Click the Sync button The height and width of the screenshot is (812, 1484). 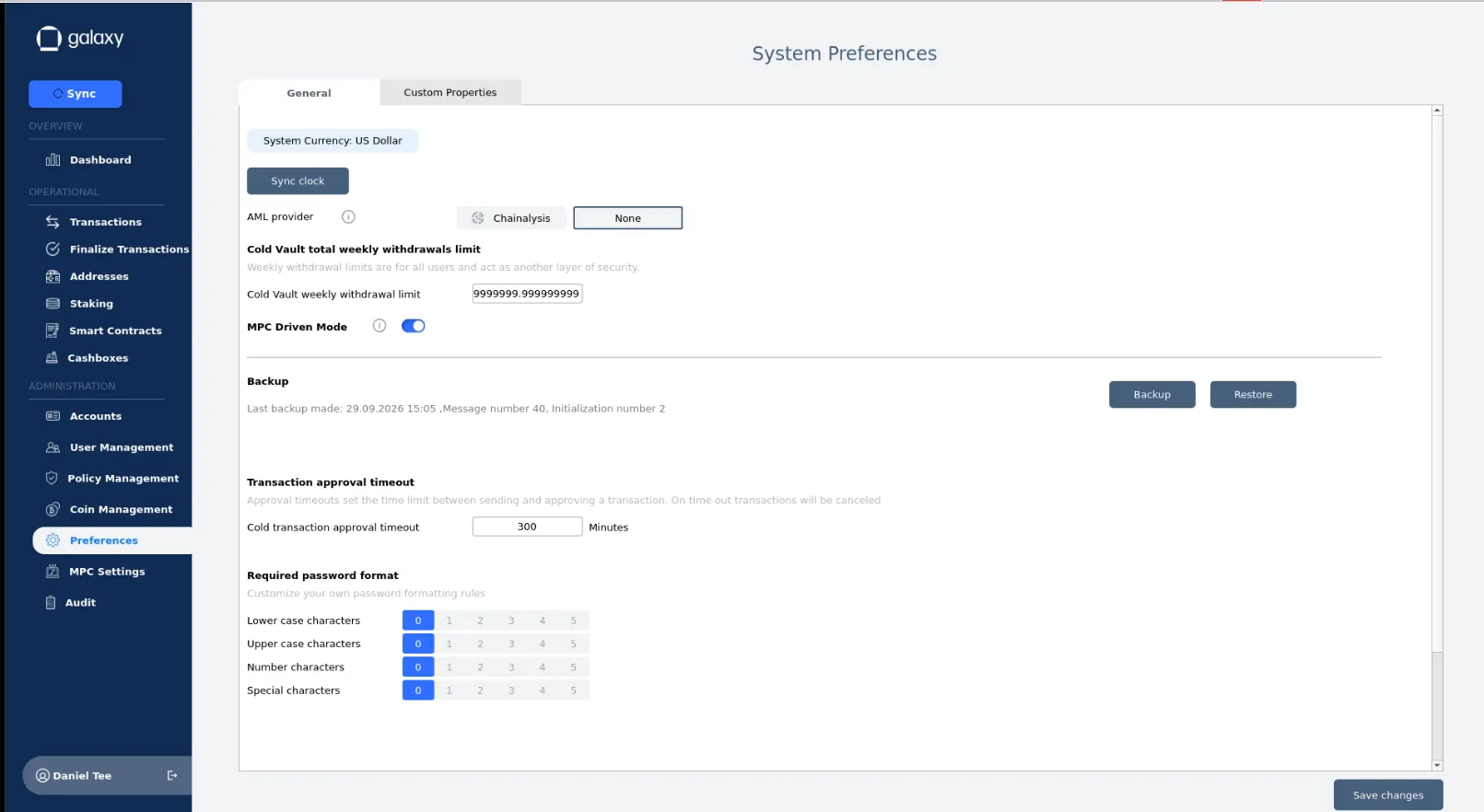click(x=76, y=94)
